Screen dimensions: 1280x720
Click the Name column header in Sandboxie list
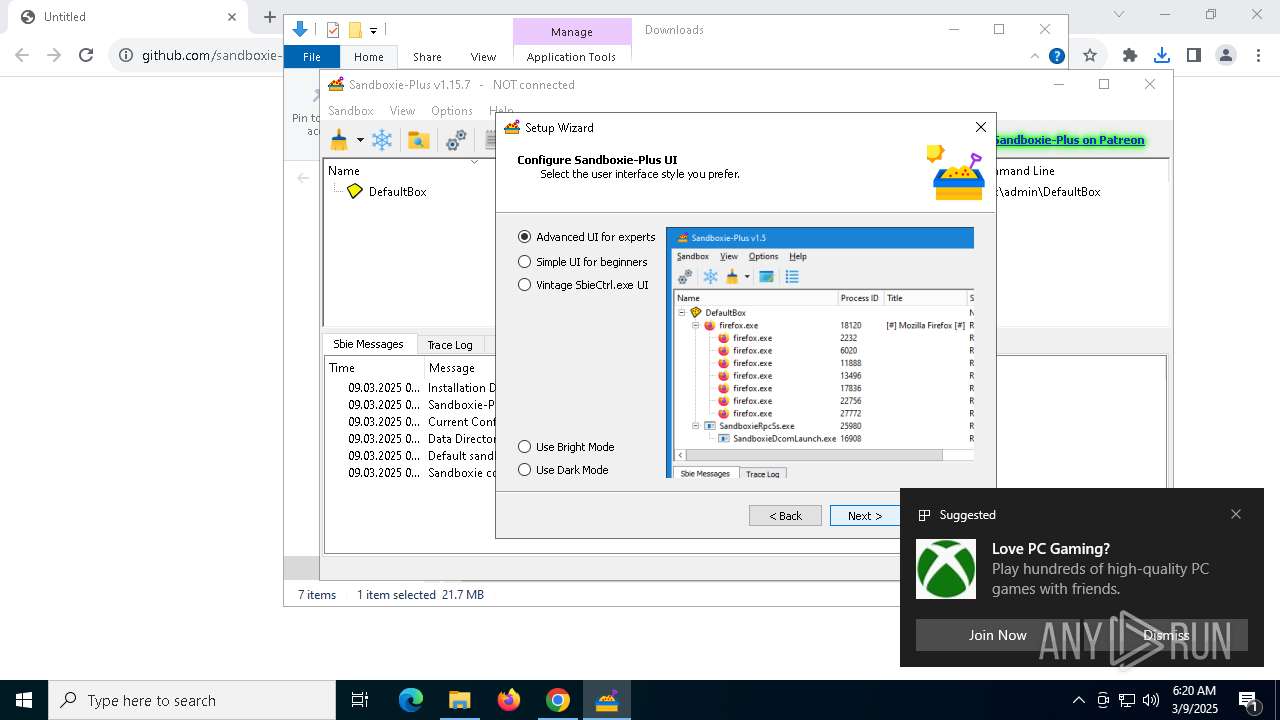coord(344,171)
